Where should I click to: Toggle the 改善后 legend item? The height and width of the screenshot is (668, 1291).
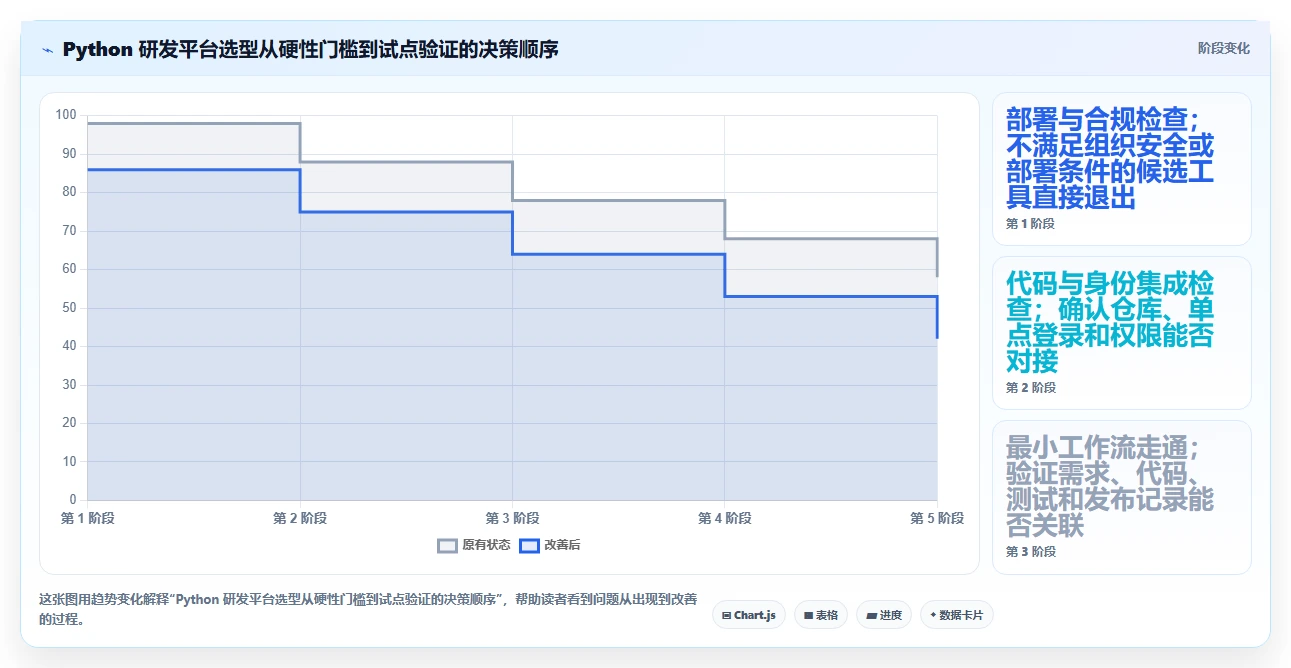pyautogui.click(x=550, y=545)
